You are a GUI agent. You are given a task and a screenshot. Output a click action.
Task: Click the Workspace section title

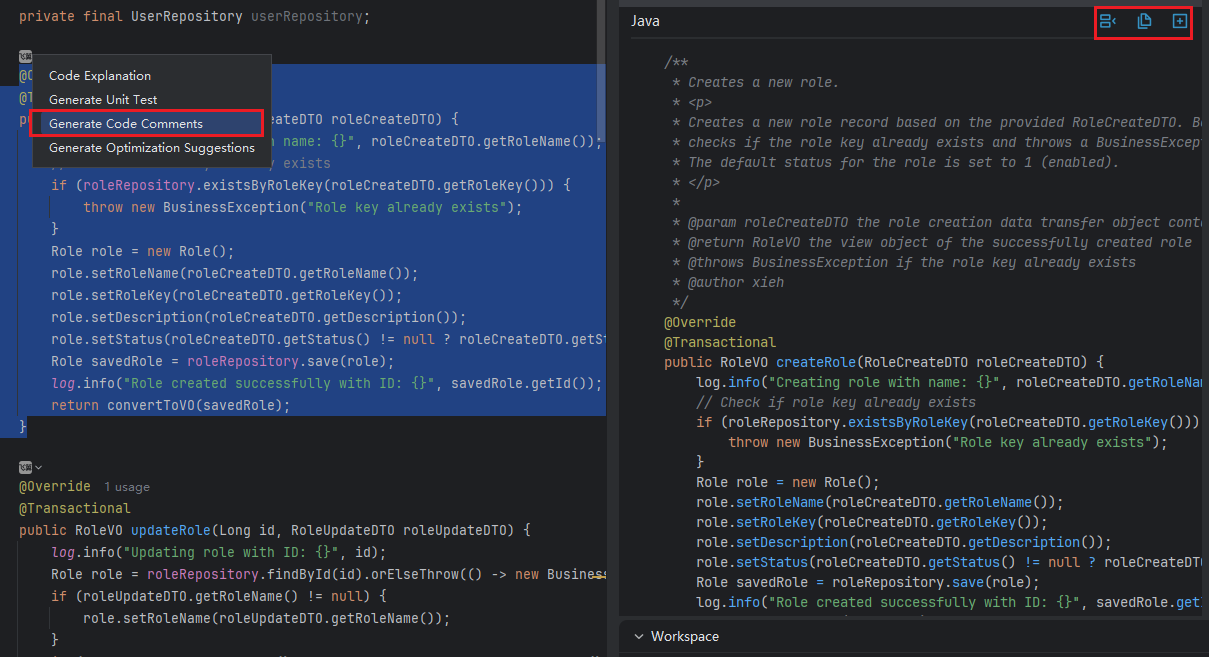(684, 636)
